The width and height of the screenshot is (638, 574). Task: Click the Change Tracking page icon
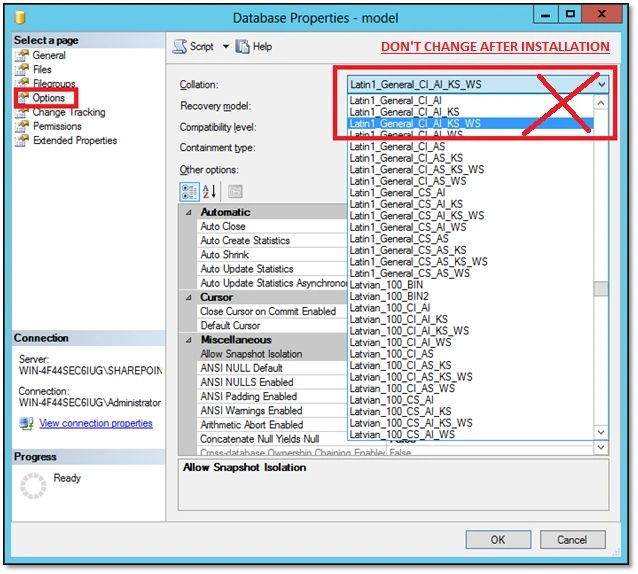22,112
